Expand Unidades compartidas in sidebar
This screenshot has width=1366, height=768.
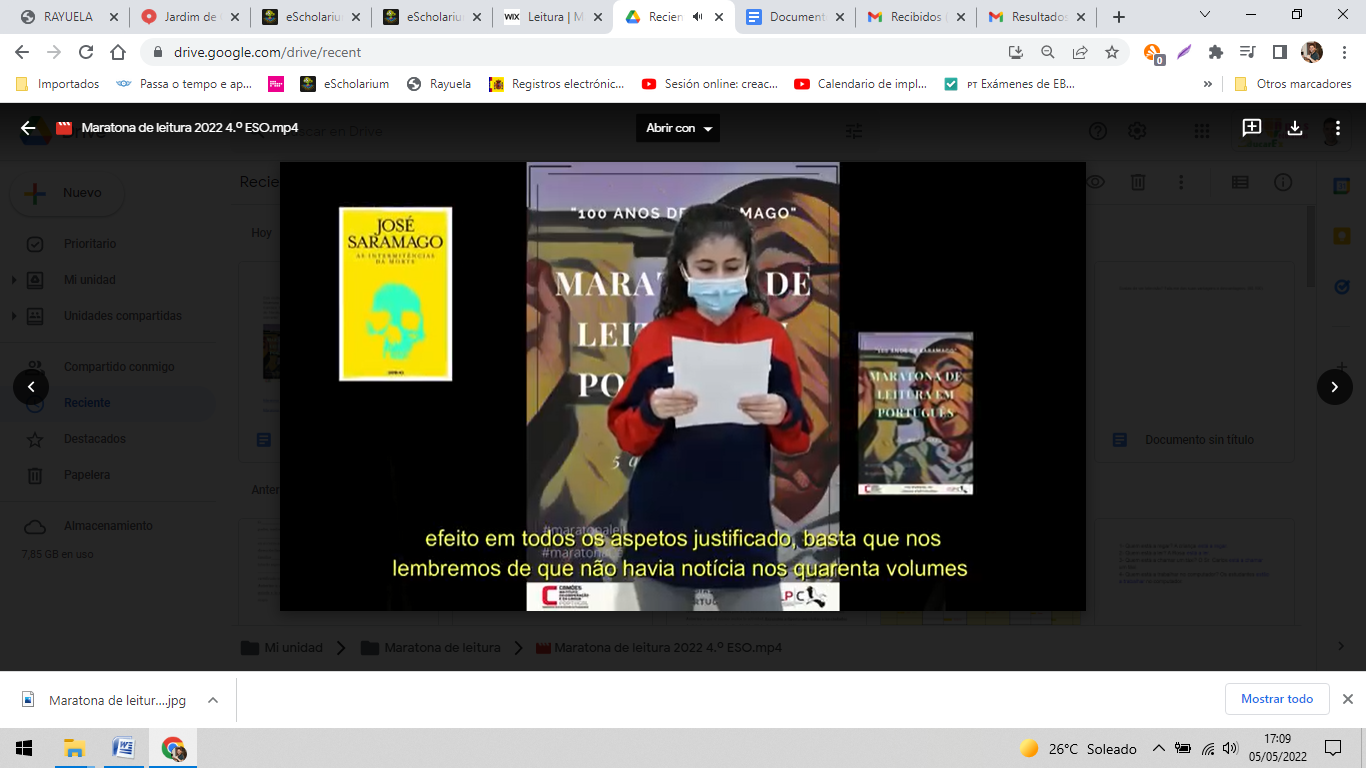pos(14,316)
